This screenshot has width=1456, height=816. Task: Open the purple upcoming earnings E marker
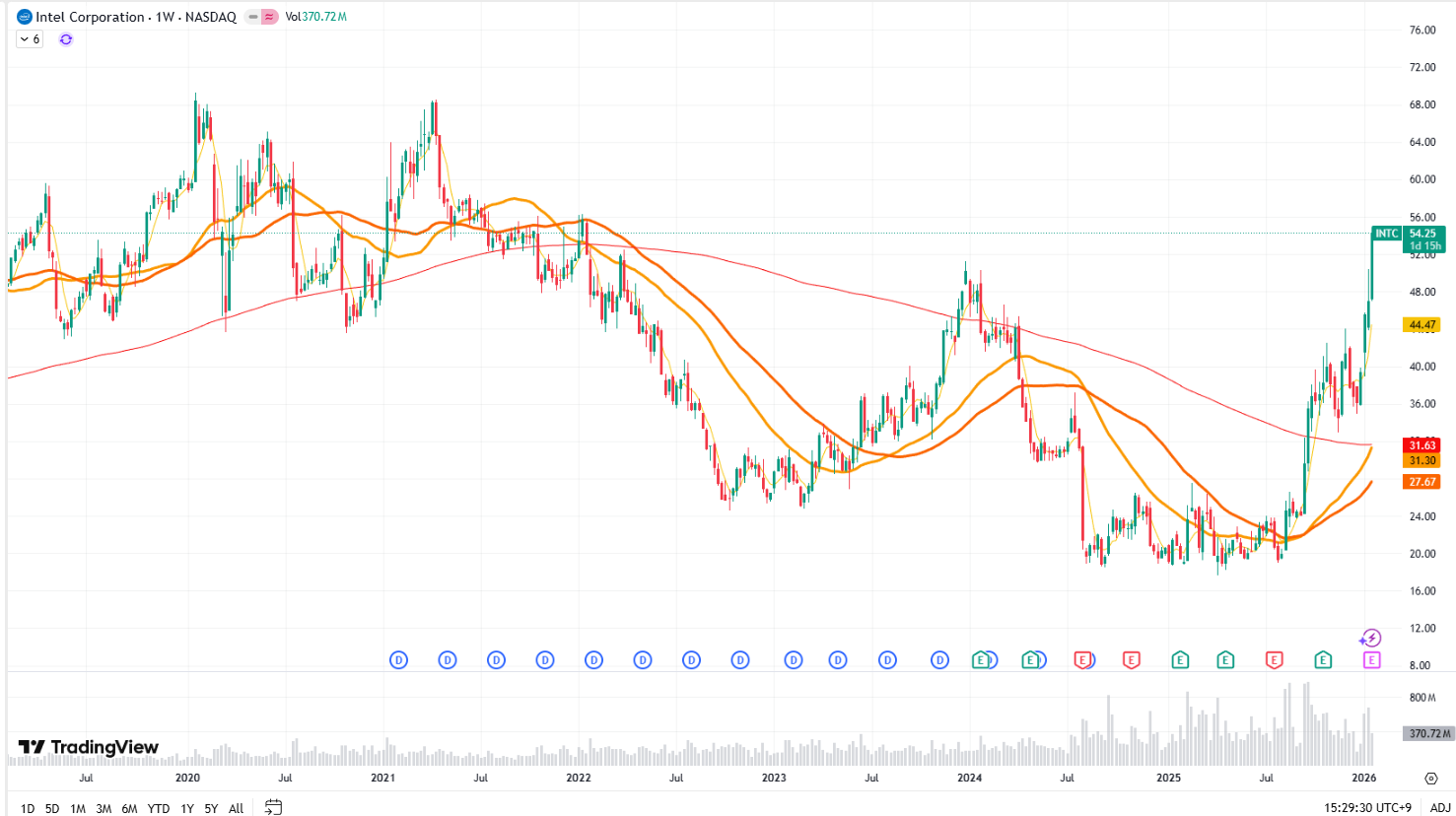point(1371,660)
